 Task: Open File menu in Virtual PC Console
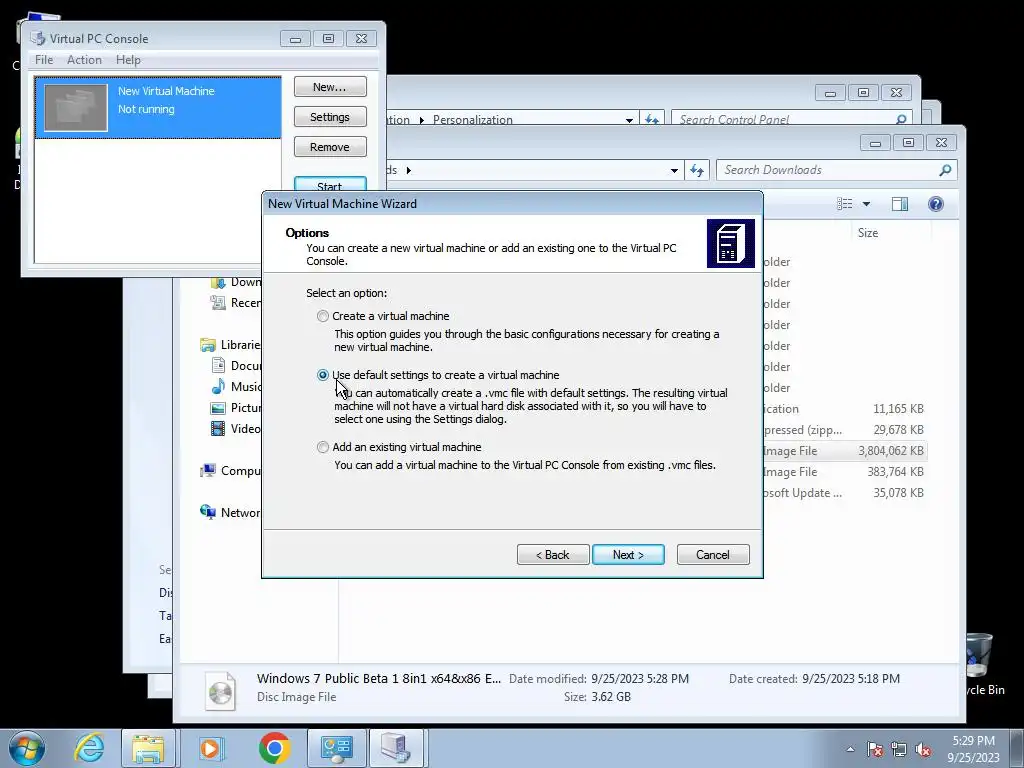44,59
